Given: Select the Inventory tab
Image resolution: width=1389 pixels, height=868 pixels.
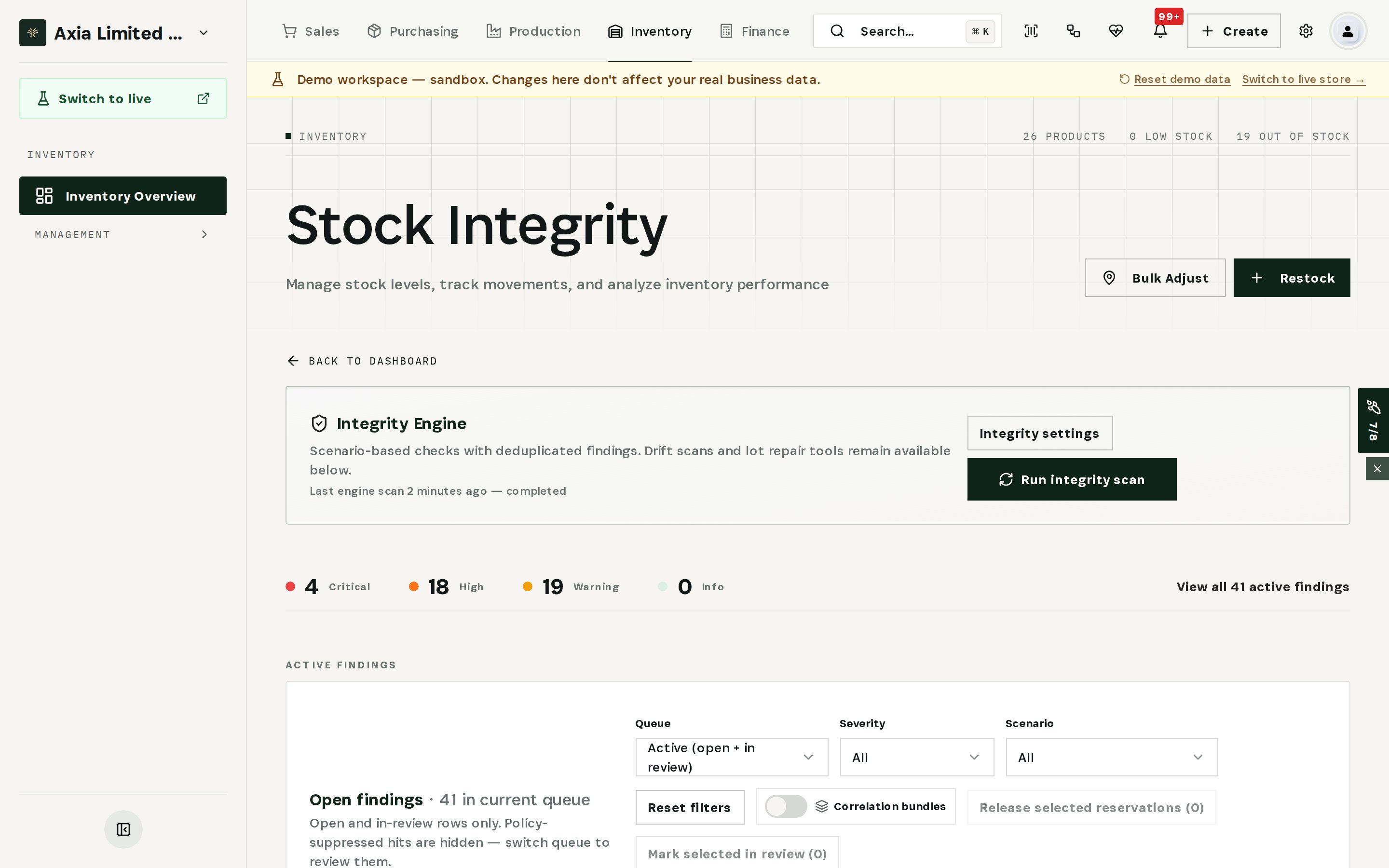Looking at the screenshot, I should coord(650,31).
